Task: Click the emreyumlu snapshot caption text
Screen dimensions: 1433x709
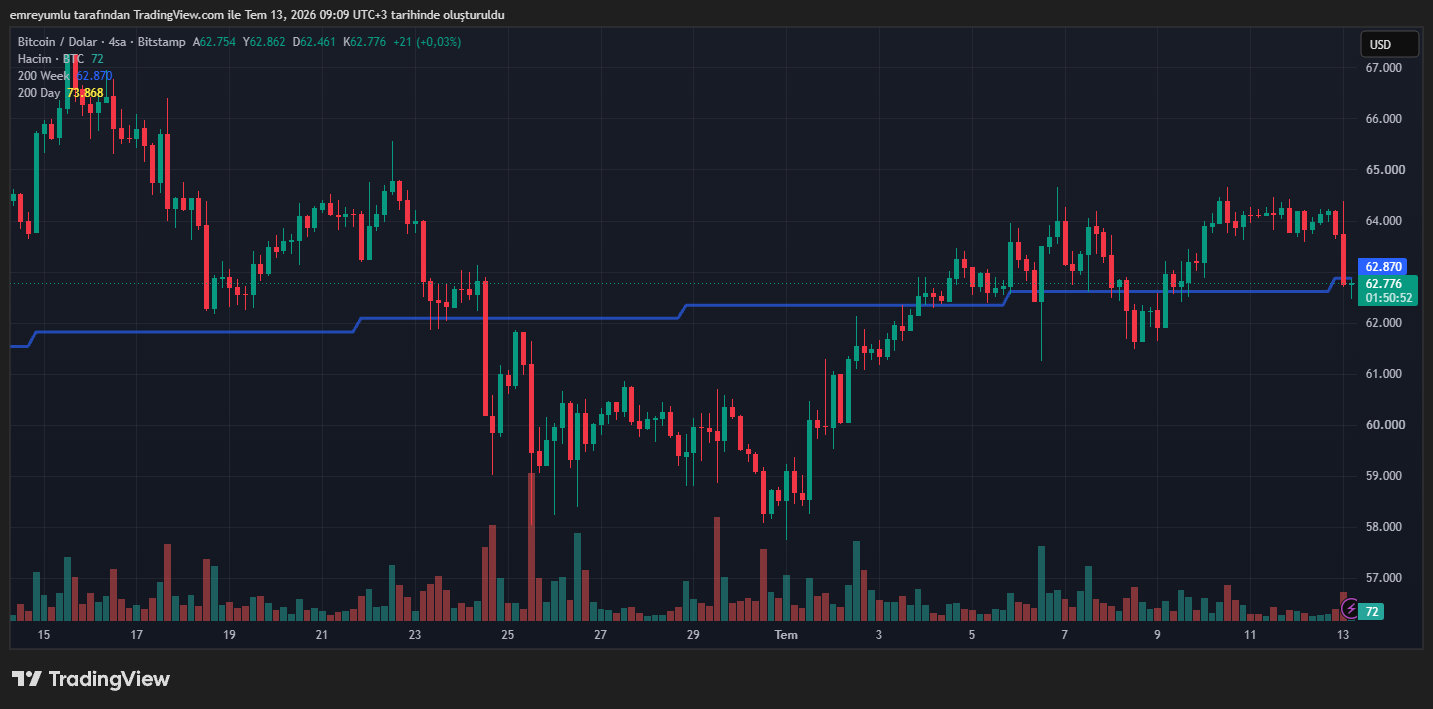Action: point(257,15)
